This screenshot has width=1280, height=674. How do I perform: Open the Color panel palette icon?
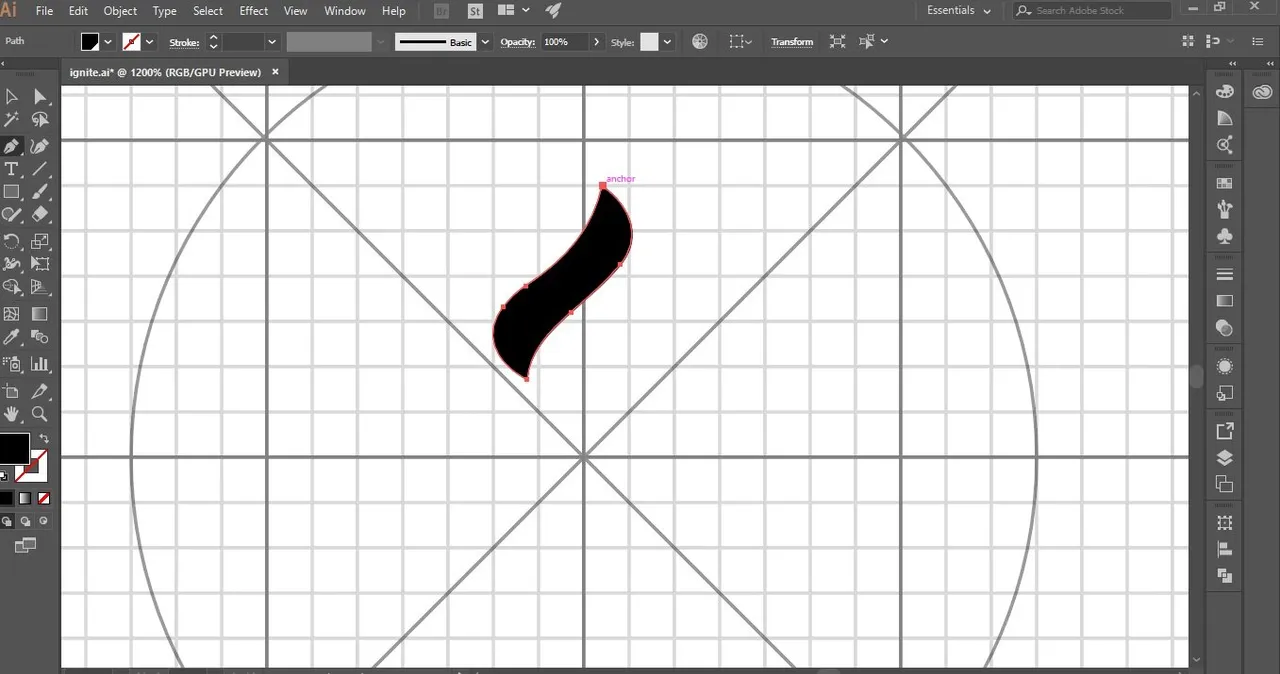(1224, 91)
